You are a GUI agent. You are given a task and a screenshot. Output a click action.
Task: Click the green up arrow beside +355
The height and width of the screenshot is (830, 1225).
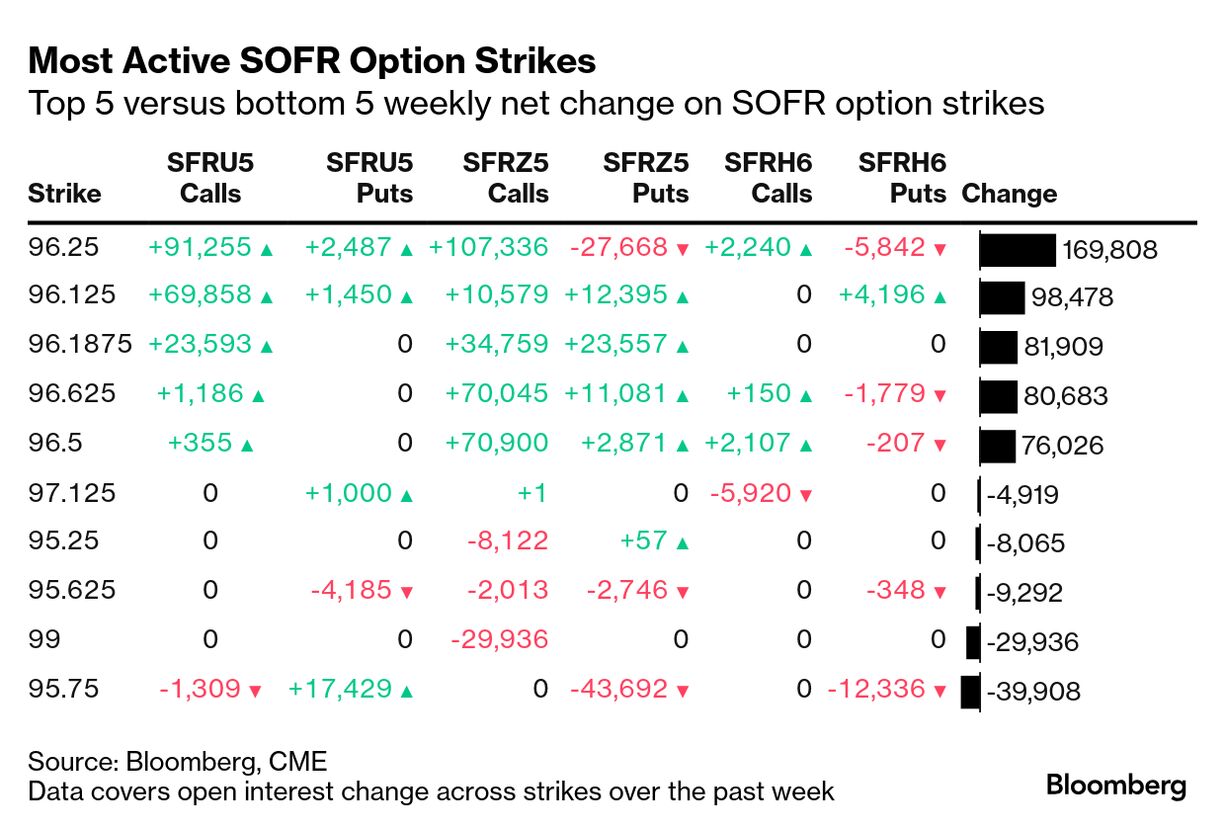247,446
